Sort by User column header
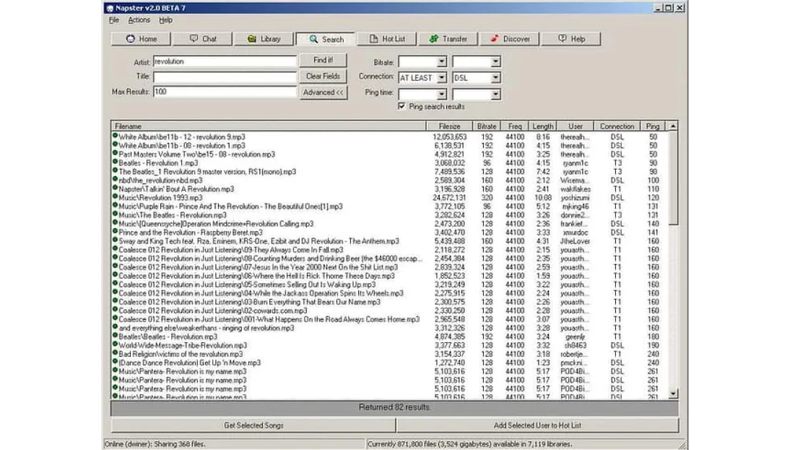Screen dimensions: 800x450 tap(575, 126)
